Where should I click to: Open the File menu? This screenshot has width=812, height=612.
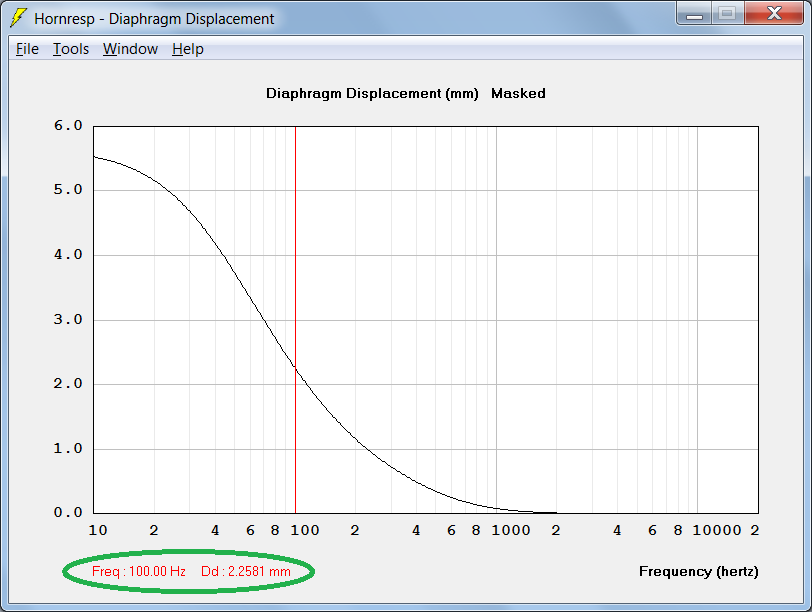pos(27,49)
